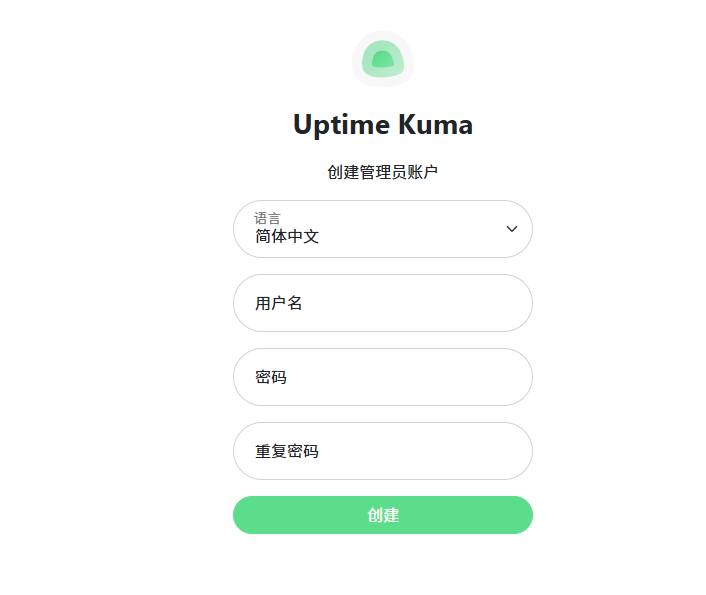Click the 创建管理员账户 subtitle text

click(x=383, y=172)
